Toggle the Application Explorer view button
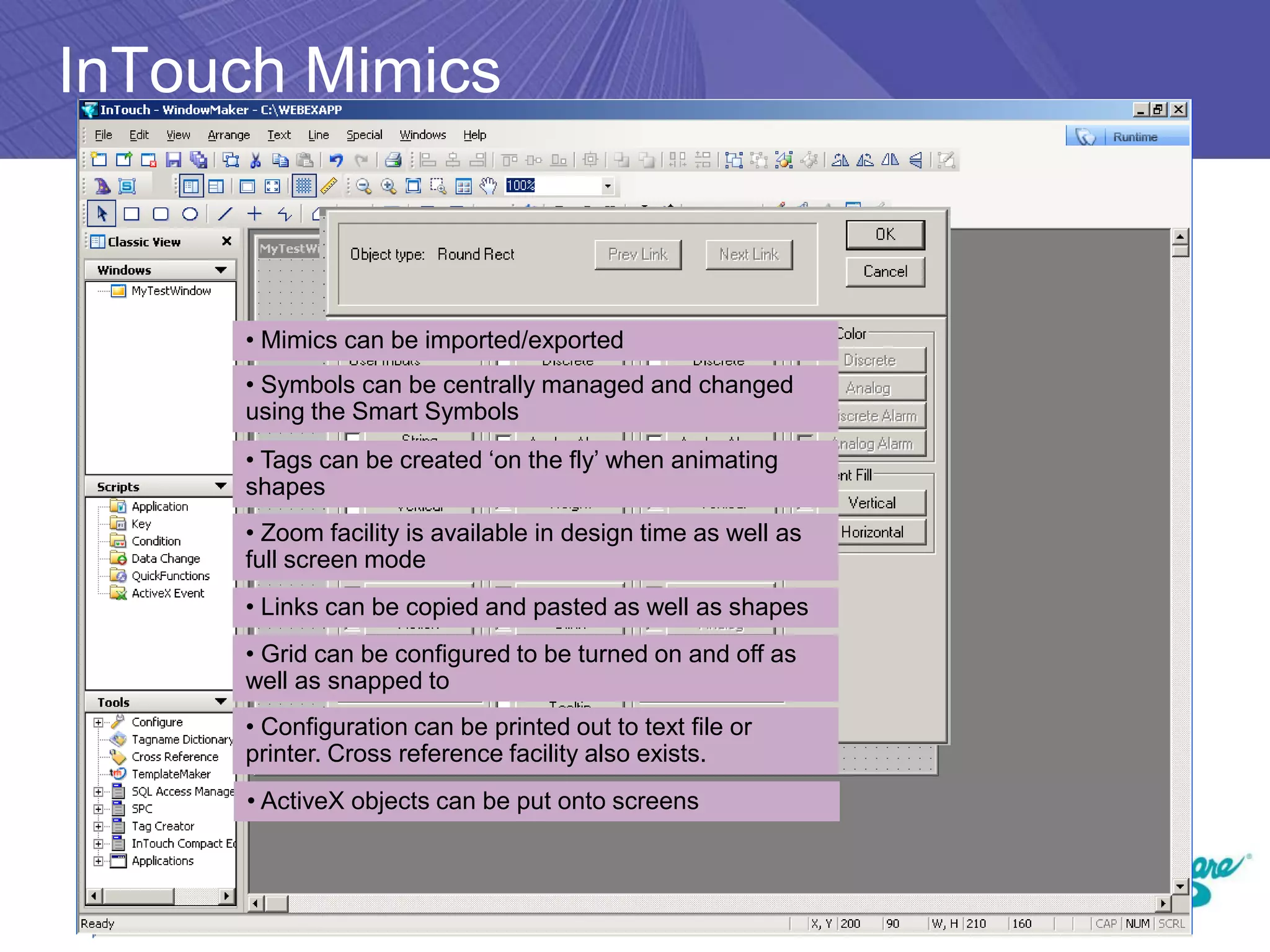The width and height of the screenshot is (1270, 952). 191,186
